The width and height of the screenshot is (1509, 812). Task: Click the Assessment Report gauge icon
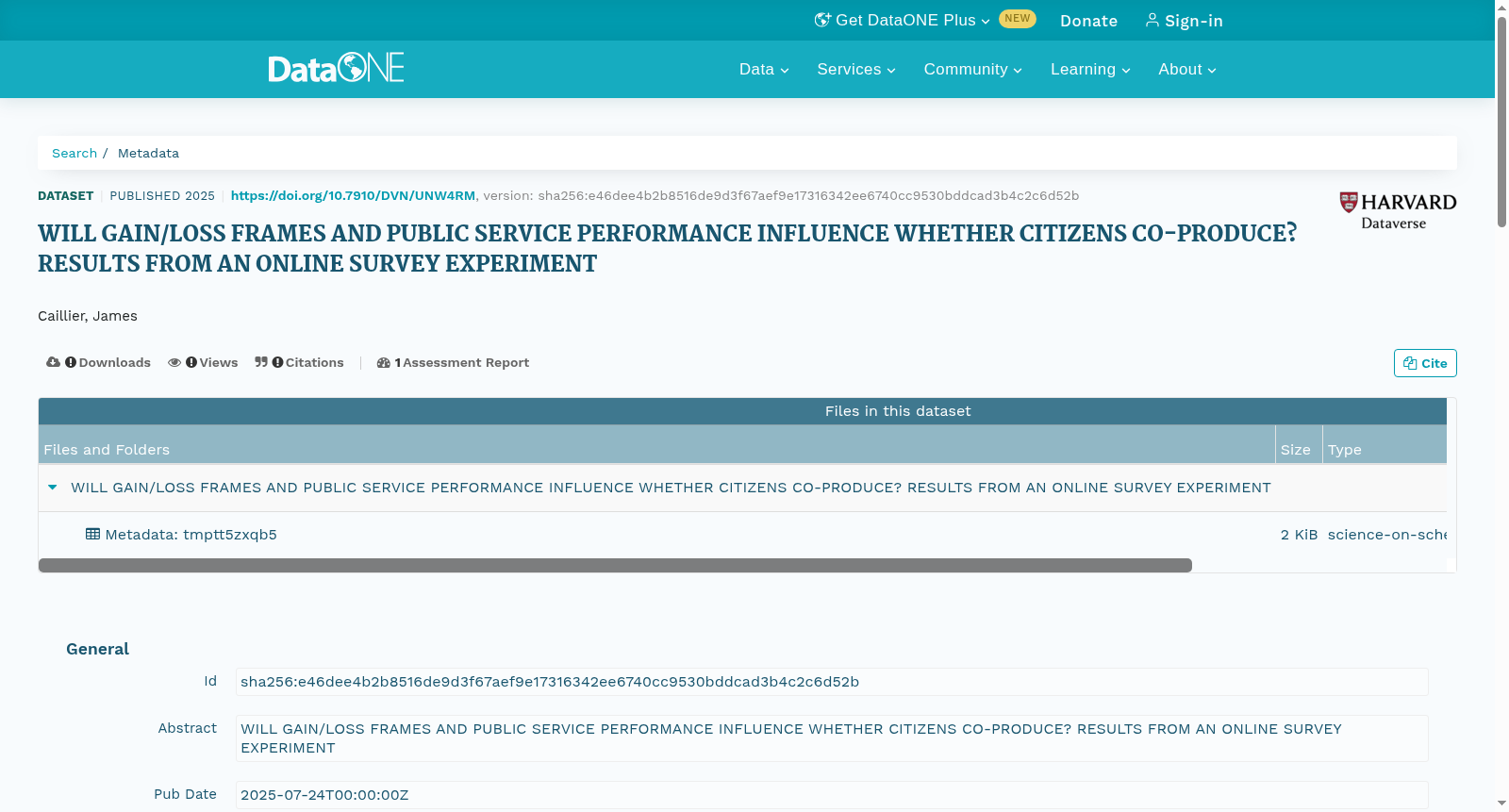[384, 362]
